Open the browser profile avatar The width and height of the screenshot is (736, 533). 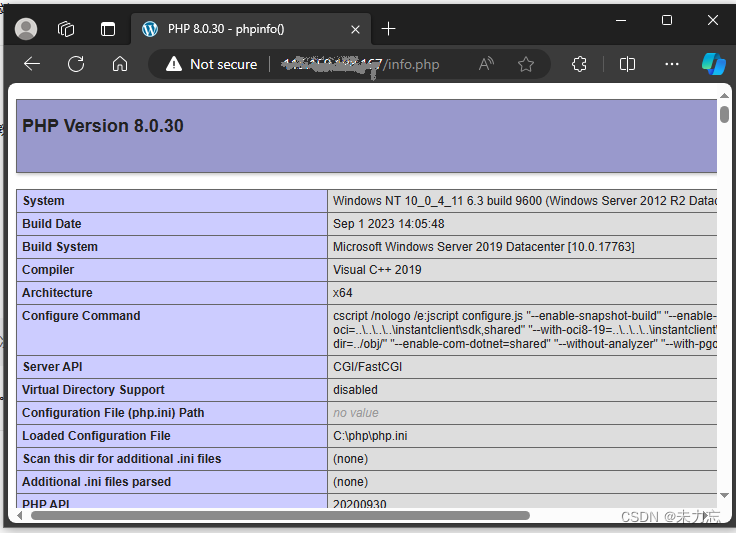pyautogui.click(x=26, y=29)
